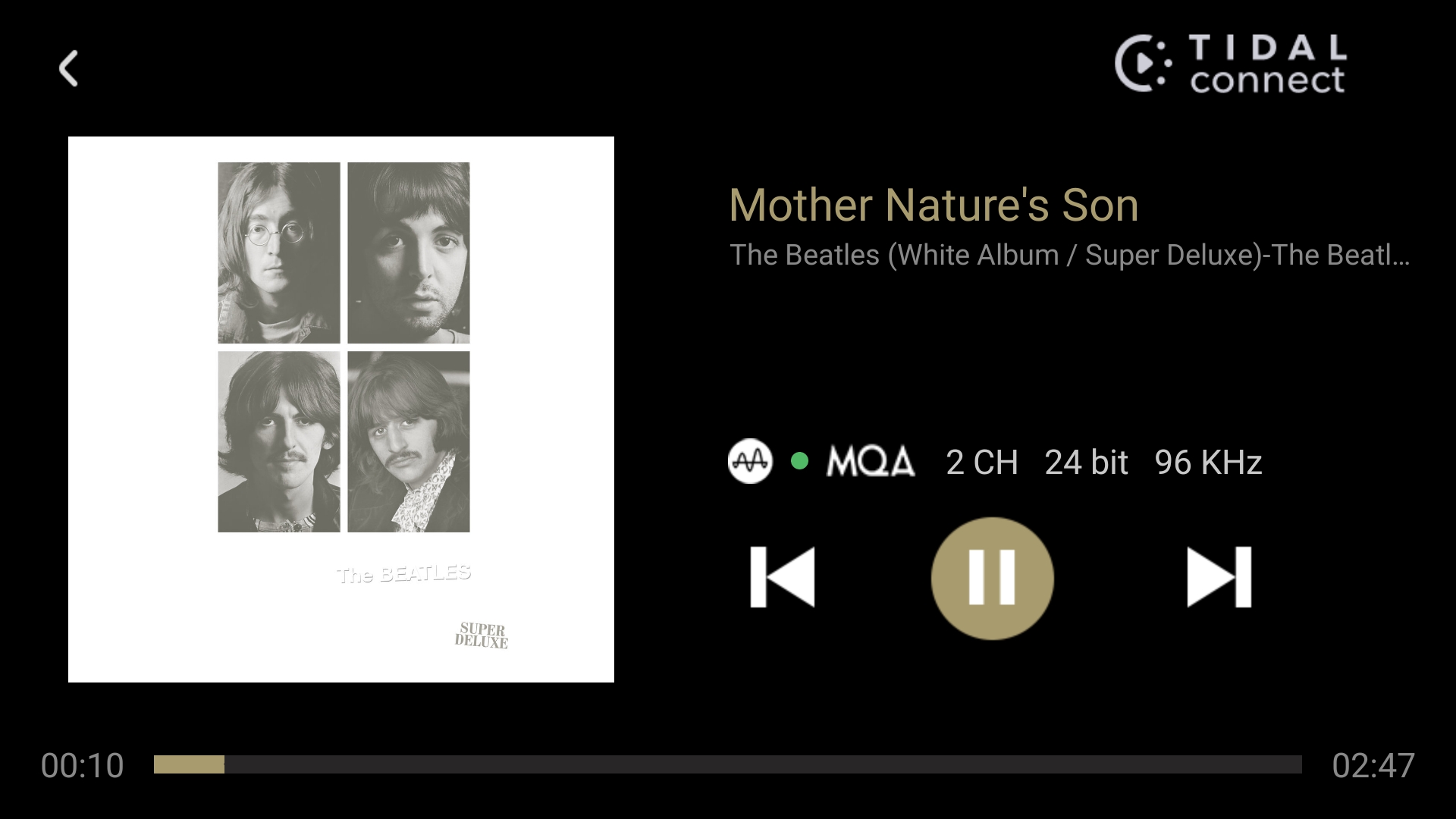Click the album and artist subtitle text
This screenshot has width=1456, height=819.
pyautogui.click(x=1069, y=256)
